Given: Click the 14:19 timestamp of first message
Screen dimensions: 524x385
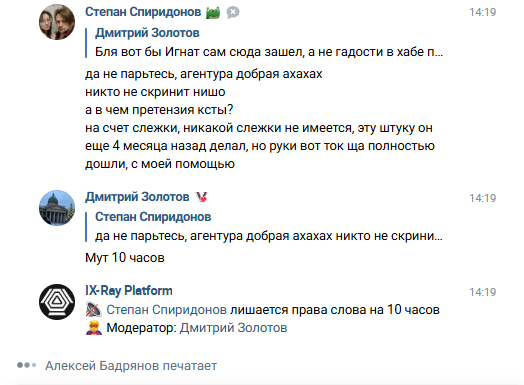Looking at the screenshot, I should (483, 12).
